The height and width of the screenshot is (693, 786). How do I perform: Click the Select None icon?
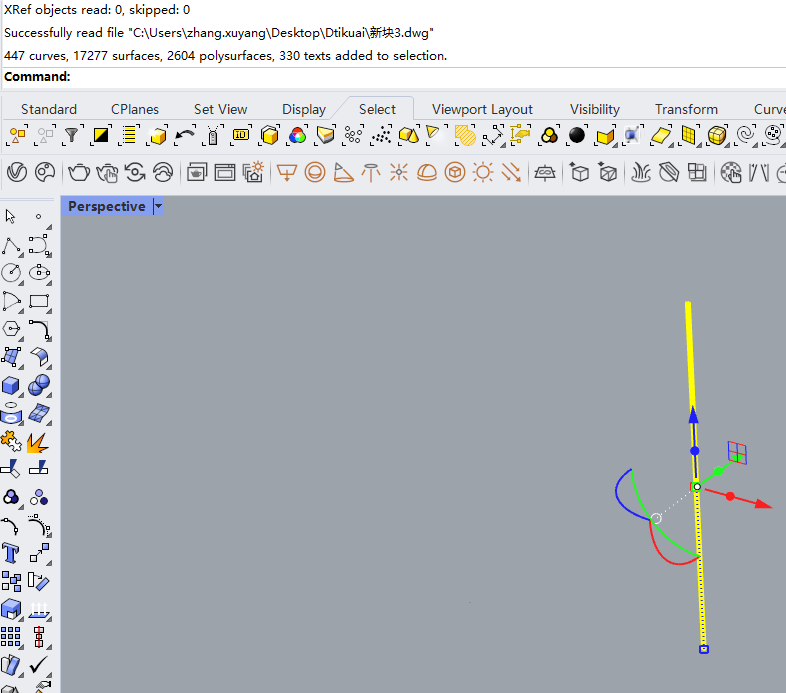tap(45, 135)
